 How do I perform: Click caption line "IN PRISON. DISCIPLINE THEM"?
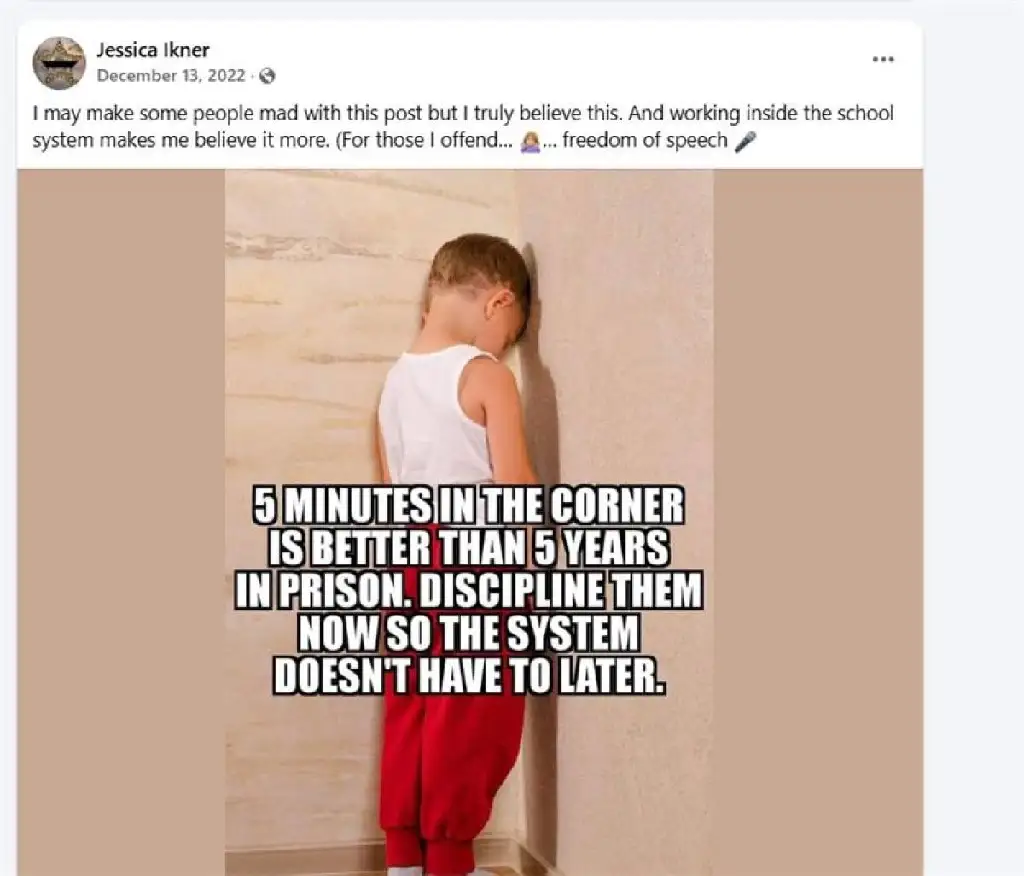(469, 590)
